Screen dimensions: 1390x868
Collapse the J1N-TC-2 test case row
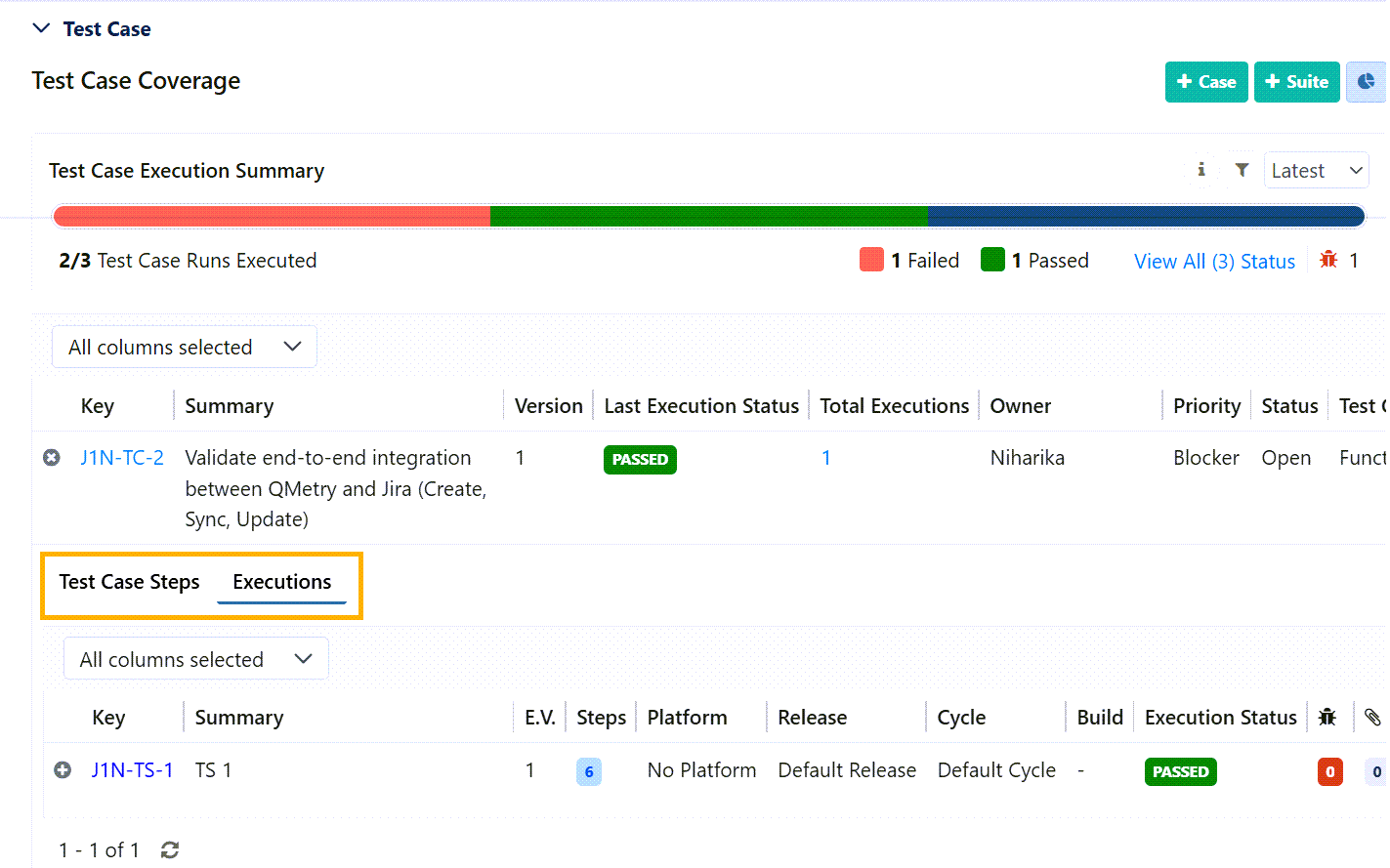[x=52, y=458]
